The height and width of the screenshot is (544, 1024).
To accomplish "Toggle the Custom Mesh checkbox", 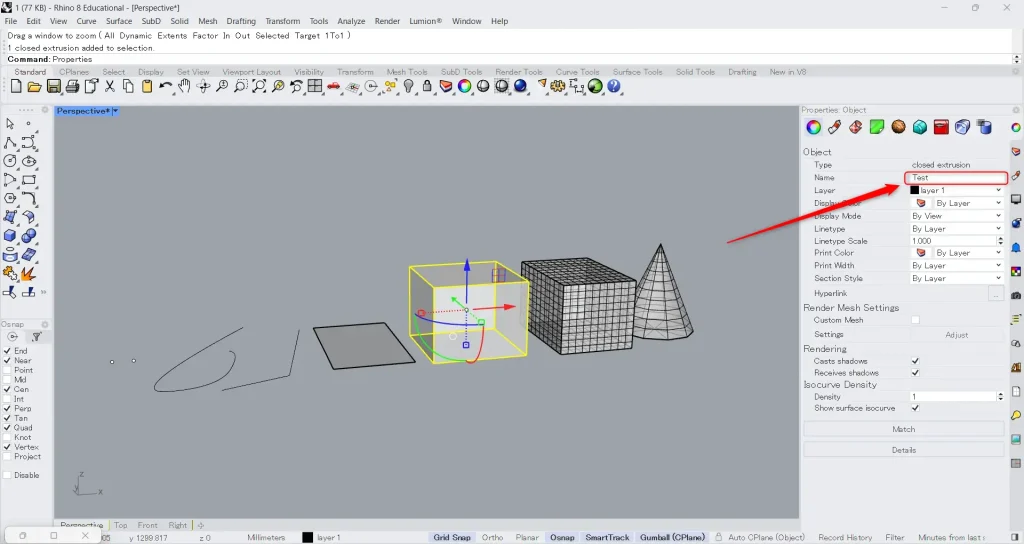I will tap(915, 320).
